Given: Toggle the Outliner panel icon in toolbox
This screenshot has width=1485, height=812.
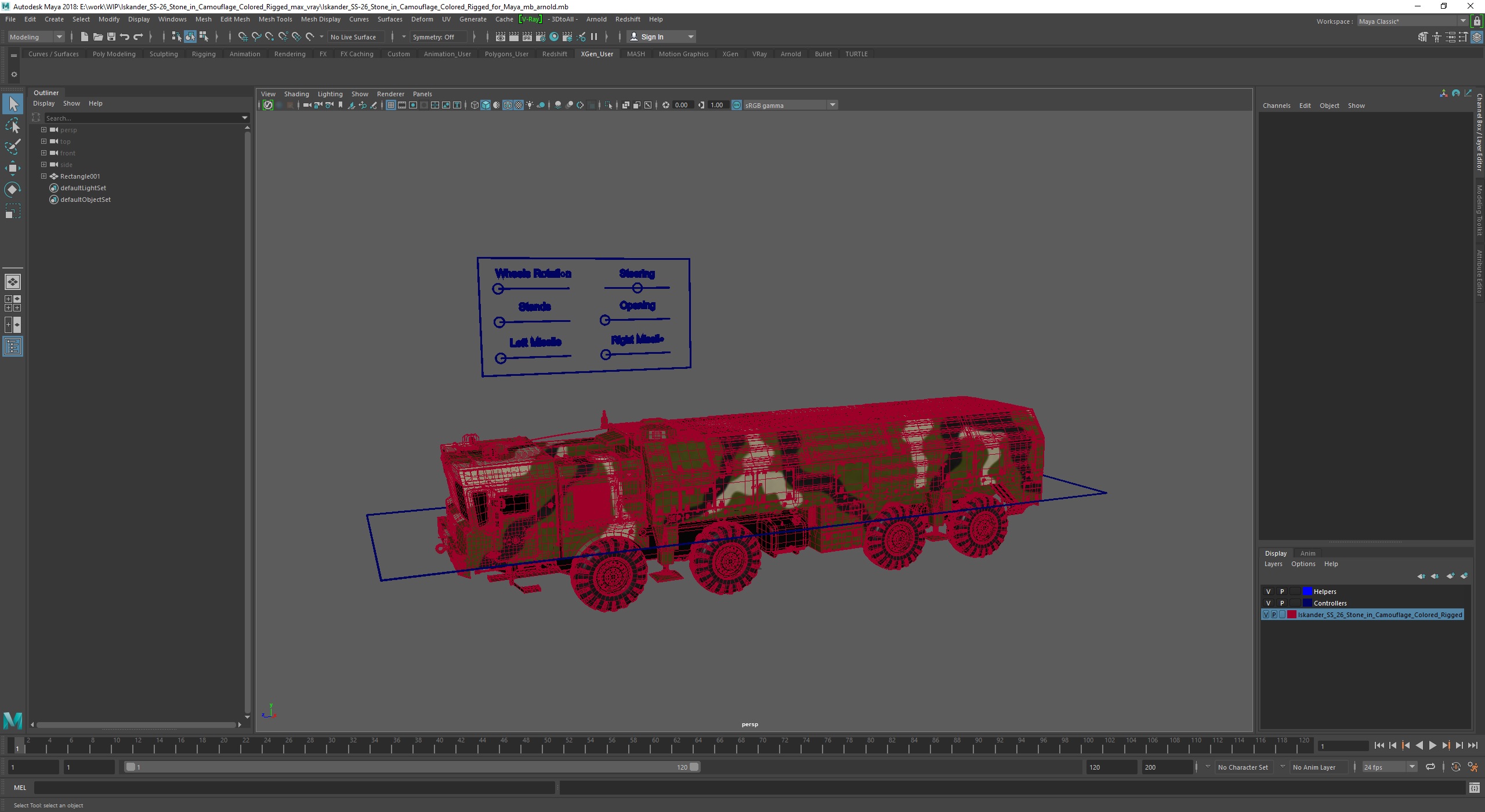Looking at the screenshot, I should pos(13,346).
